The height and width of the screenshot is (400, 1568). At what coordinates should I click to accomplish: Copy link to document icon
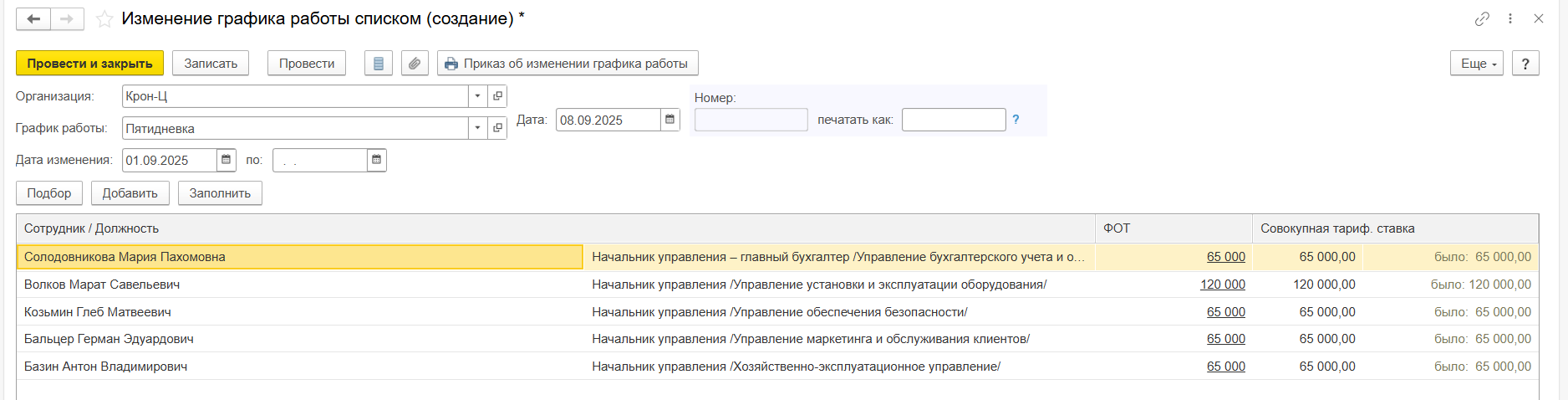click(x=1482, y=18)
